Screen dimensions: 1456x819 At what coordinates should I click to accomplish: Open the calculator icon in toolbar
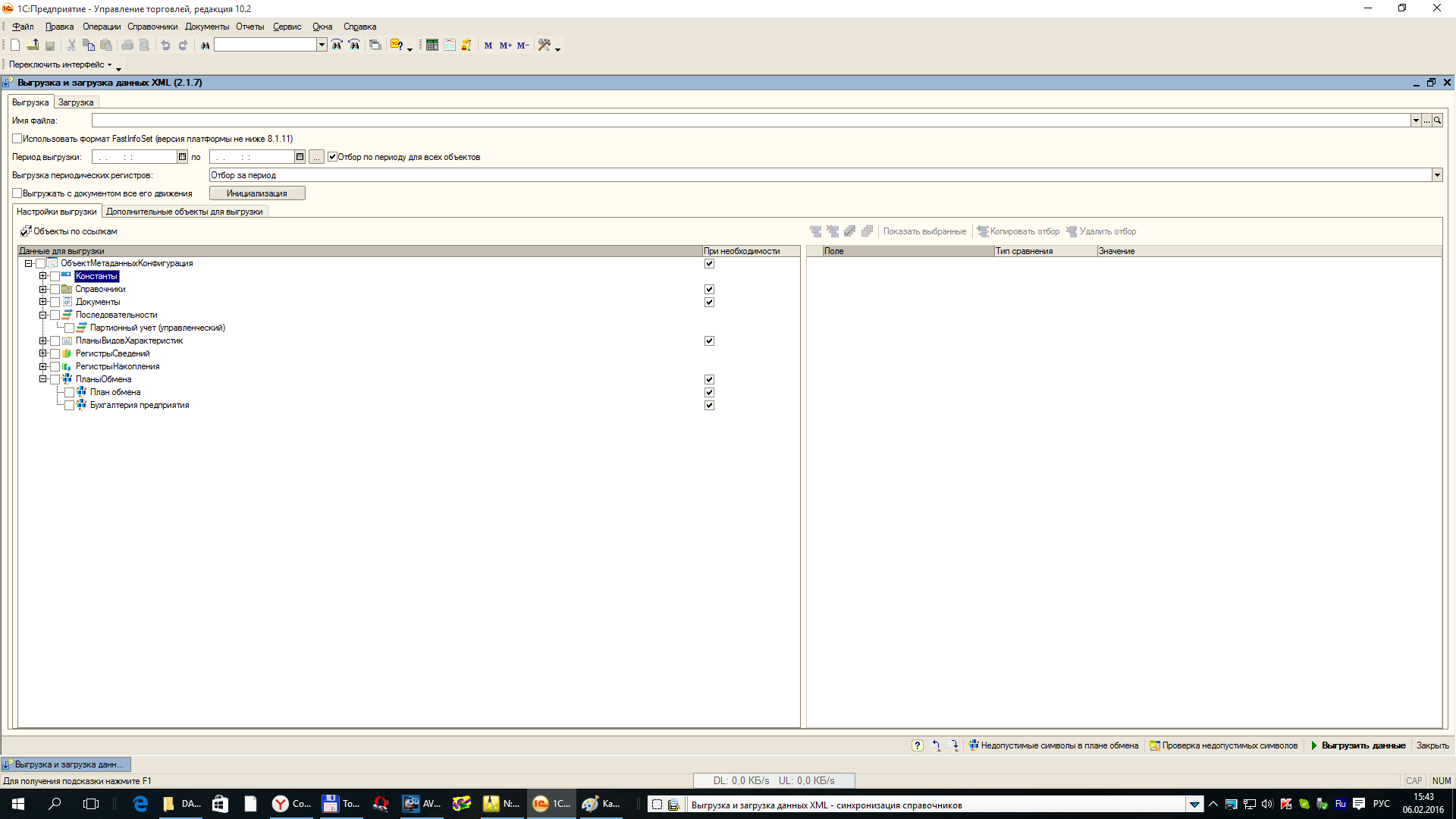[432, 45]
